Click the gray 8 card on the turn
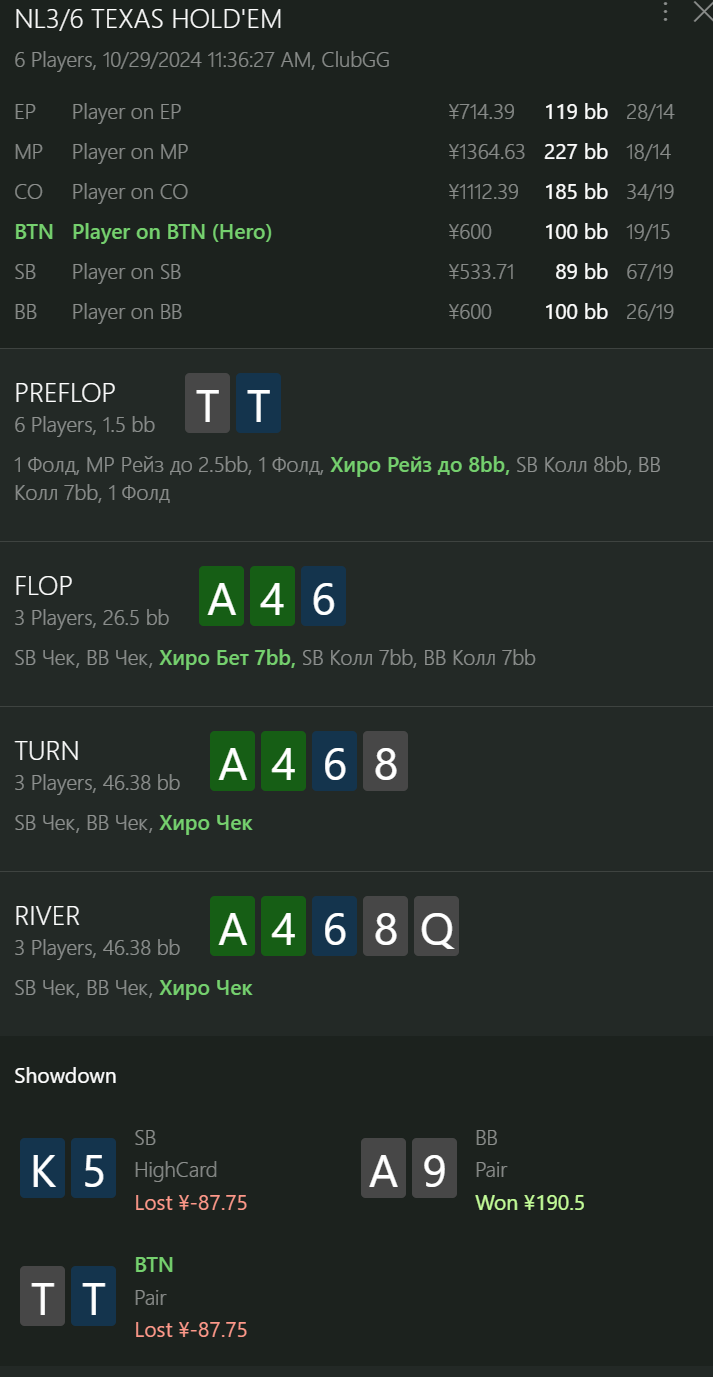The width and height of the screenshot is (713, 1377). [x=385, y=762]
